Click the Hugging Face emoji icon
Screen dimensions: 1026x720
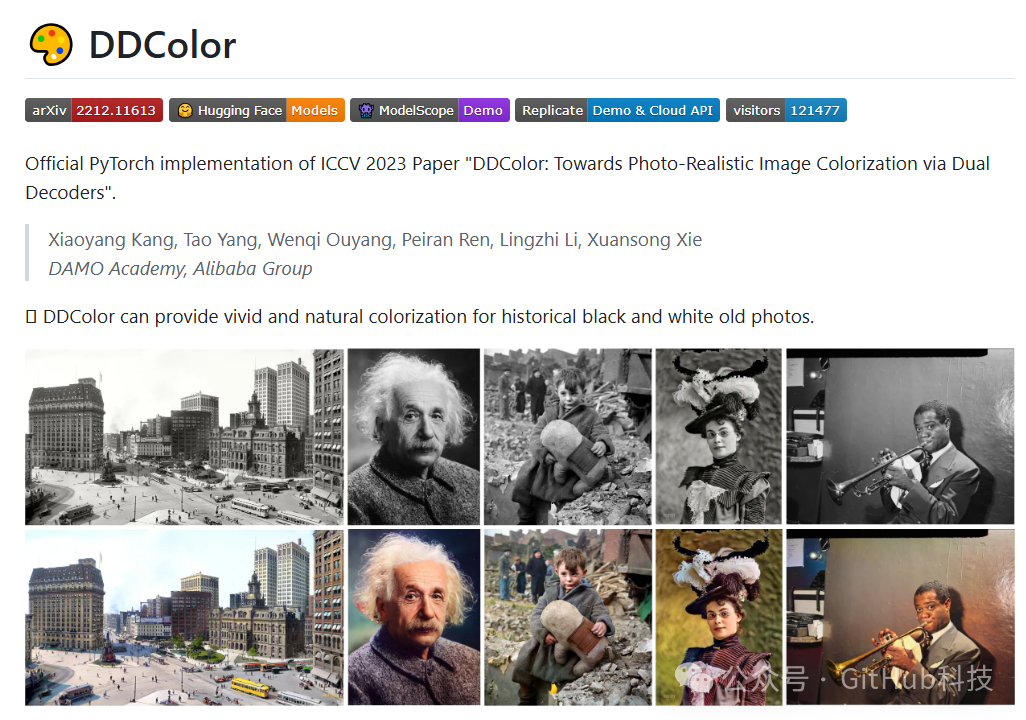point(185,110)
